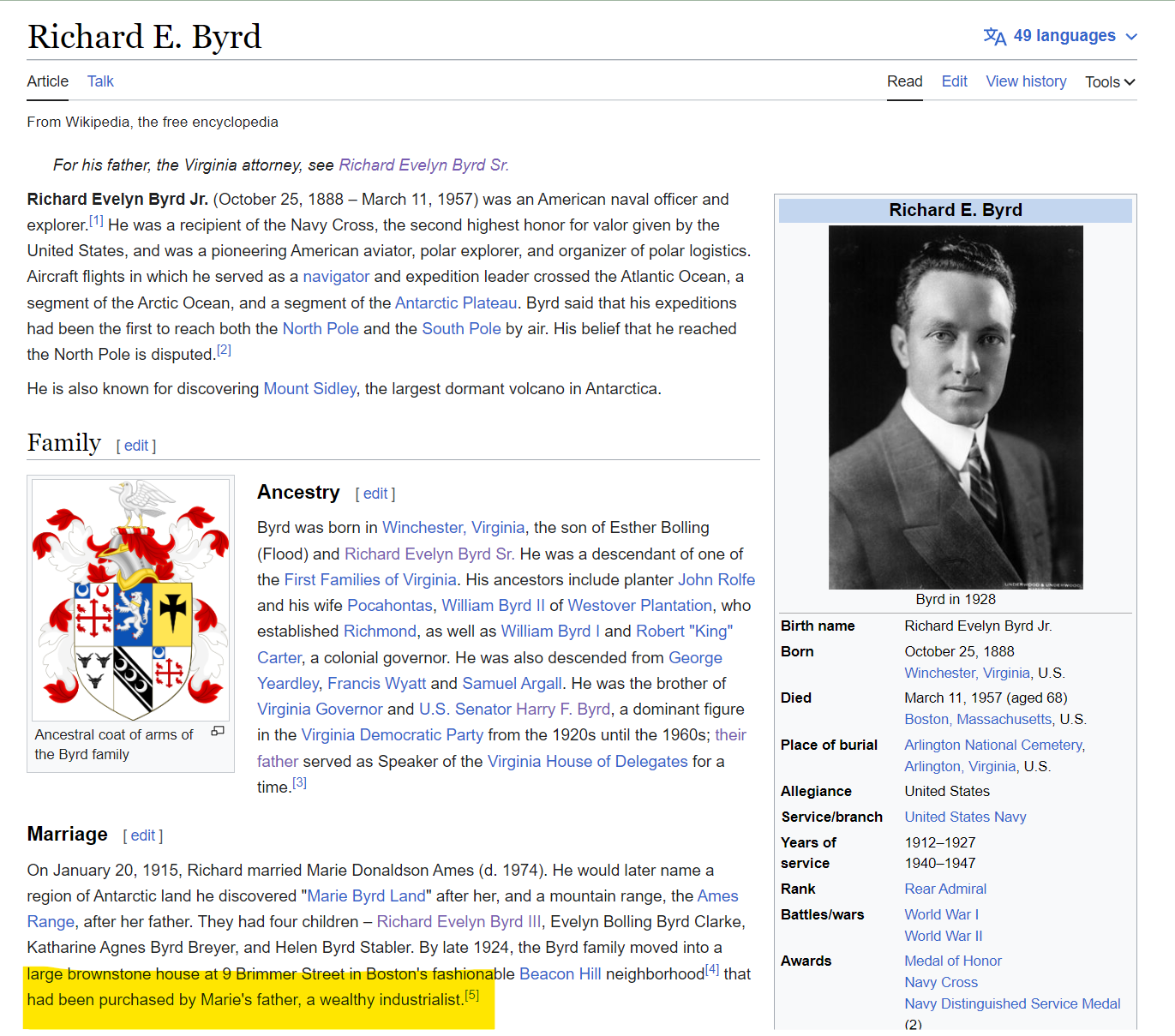Open Navy Distinguished Service Medal link

pos(1012,1004)
